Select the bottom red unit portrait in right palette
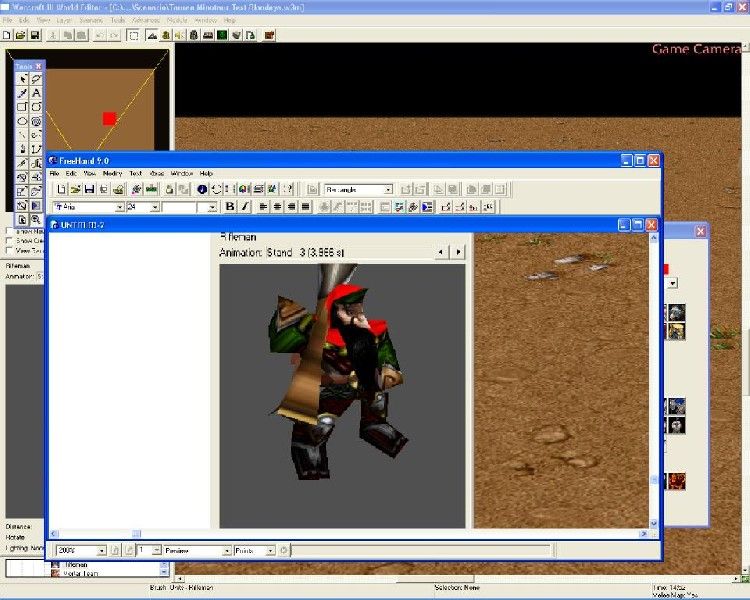The width and height of the screenshot is (750, 600). coord(677,481)
